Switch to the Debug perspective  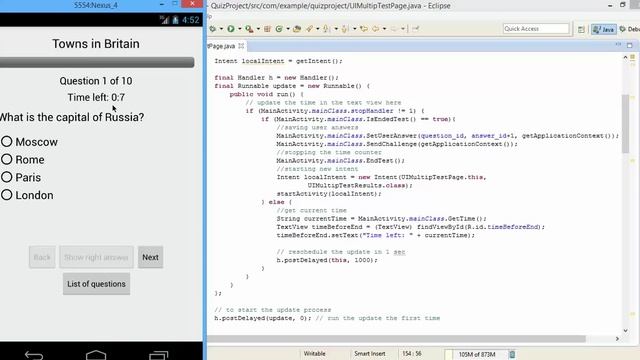(629, 29)
